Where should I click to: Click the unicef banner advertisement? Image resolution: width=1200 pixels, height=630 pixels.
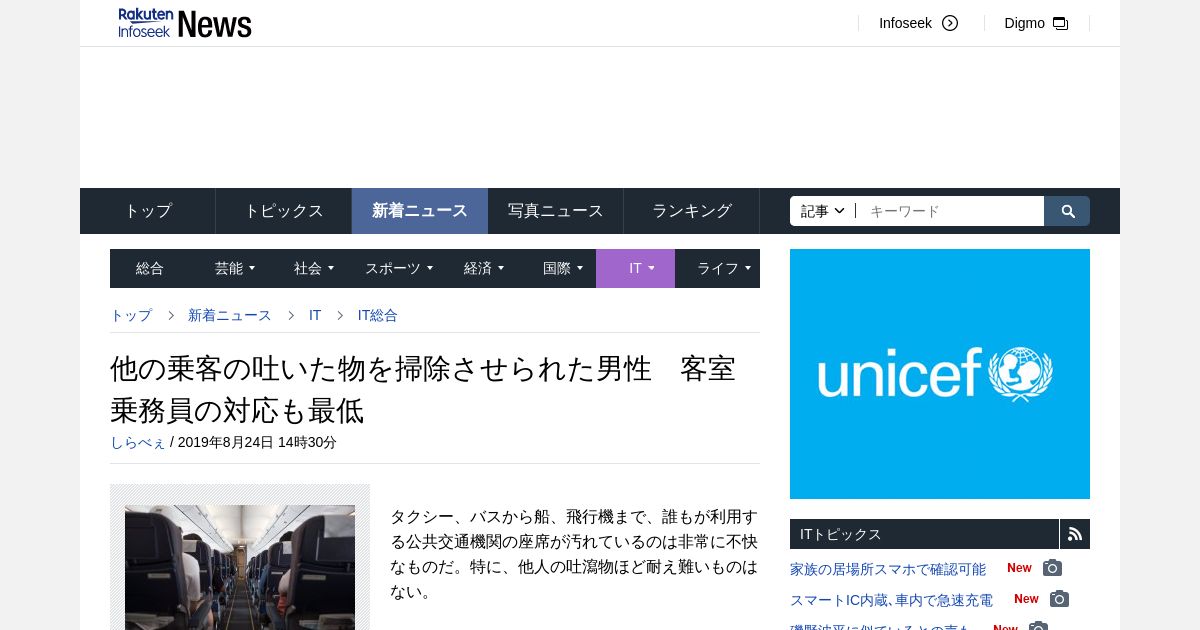point(940,374)
